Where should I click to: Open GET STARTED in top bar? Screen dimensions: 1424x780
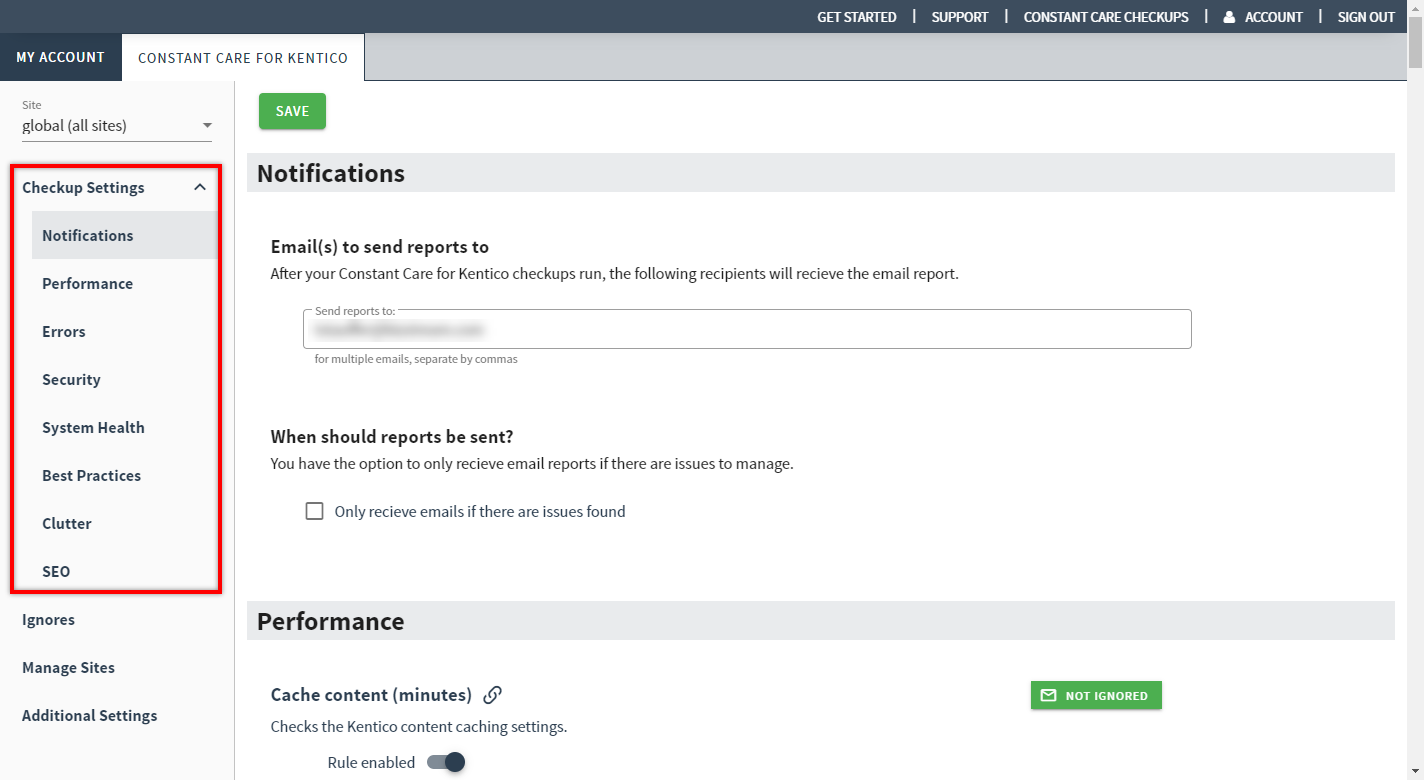(x=856, y=17)
